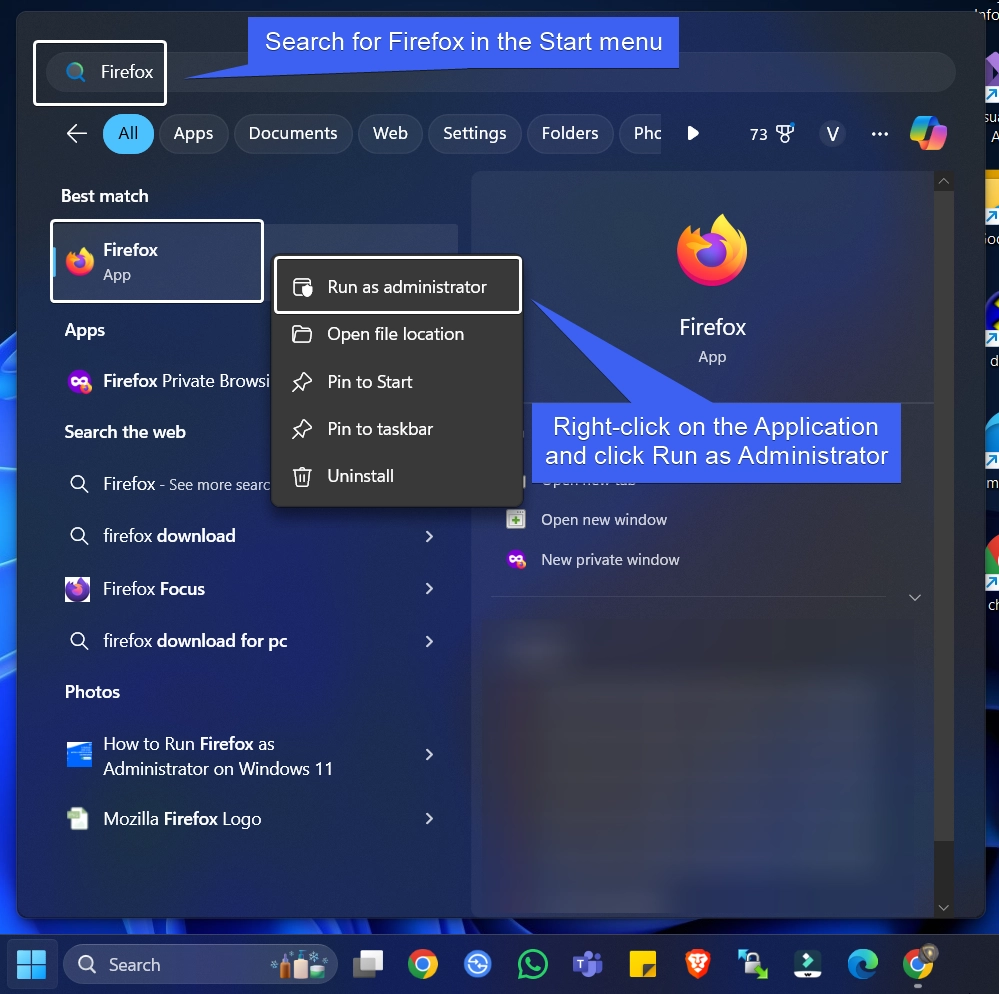Expand the Firefox Focus result arrow
Image resolution: width=999 pixels, height=994 pixels.
(x=429, y=589)
